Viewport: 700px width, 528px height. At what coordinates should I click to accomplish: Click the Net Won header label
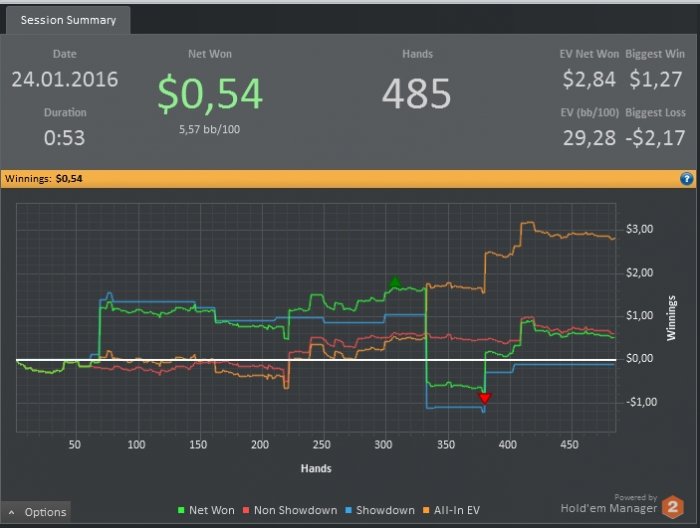point(210,54)
